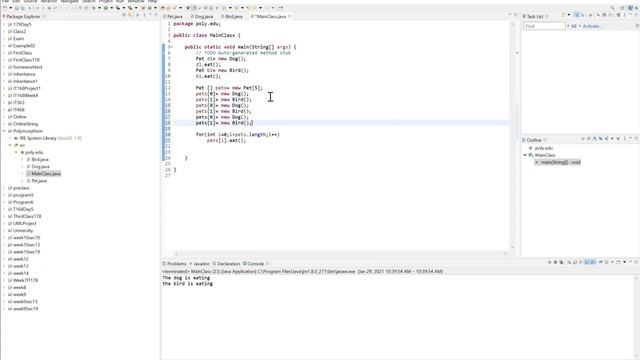Toggle Categorized presentation in Task List
This screenshot has width=640, height=360.
pyautogui.click(x=577, y=15)
